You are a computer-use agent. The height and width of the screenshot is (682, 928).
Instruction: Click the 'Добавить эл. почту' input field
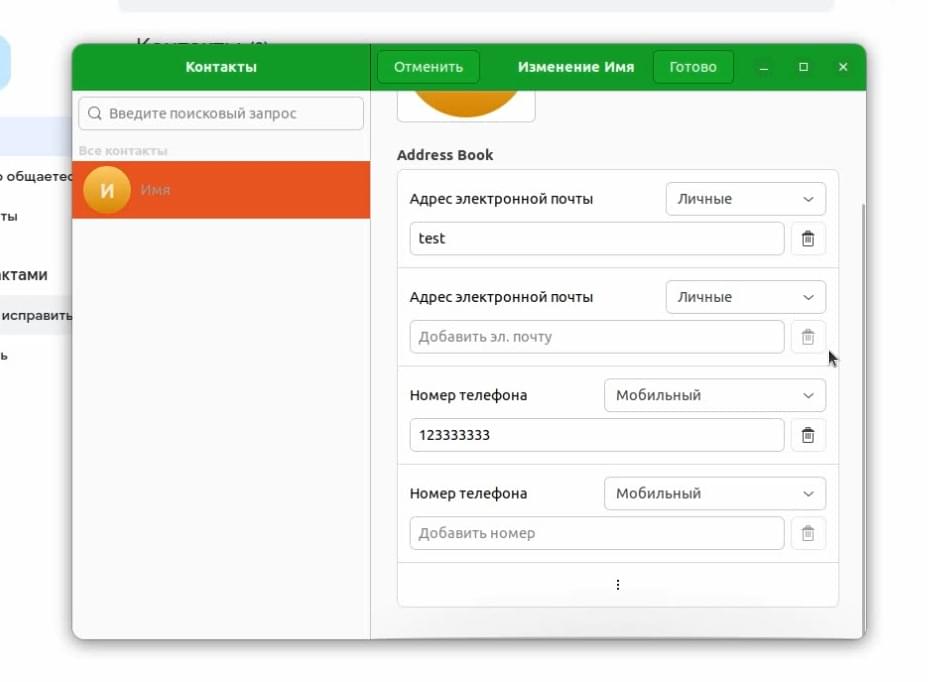[597, 337]
